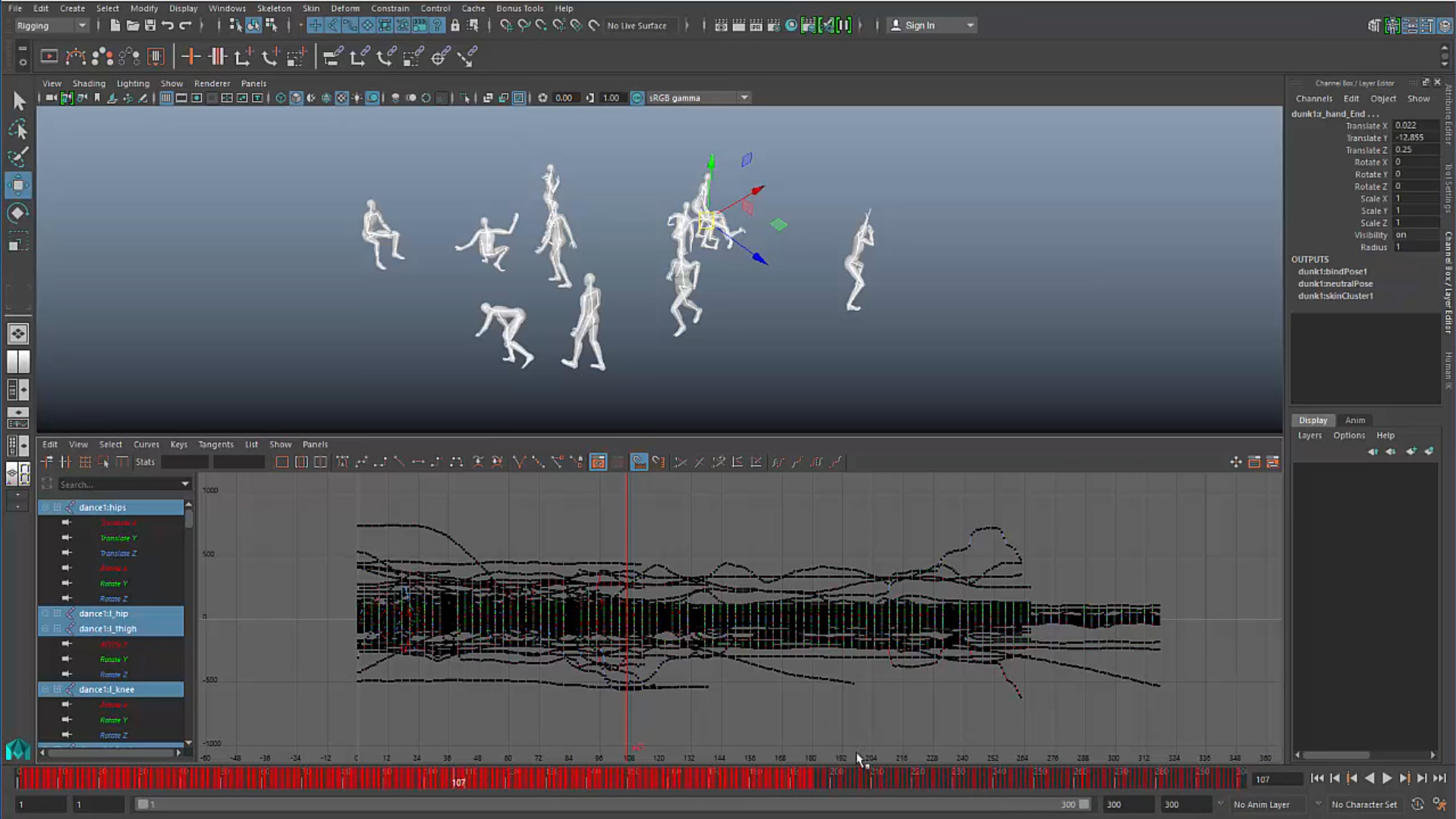The width and height of the screenshot is (1456, 819).
Task: Select the Translate Y curve under hips
Action: click(118, 538)
